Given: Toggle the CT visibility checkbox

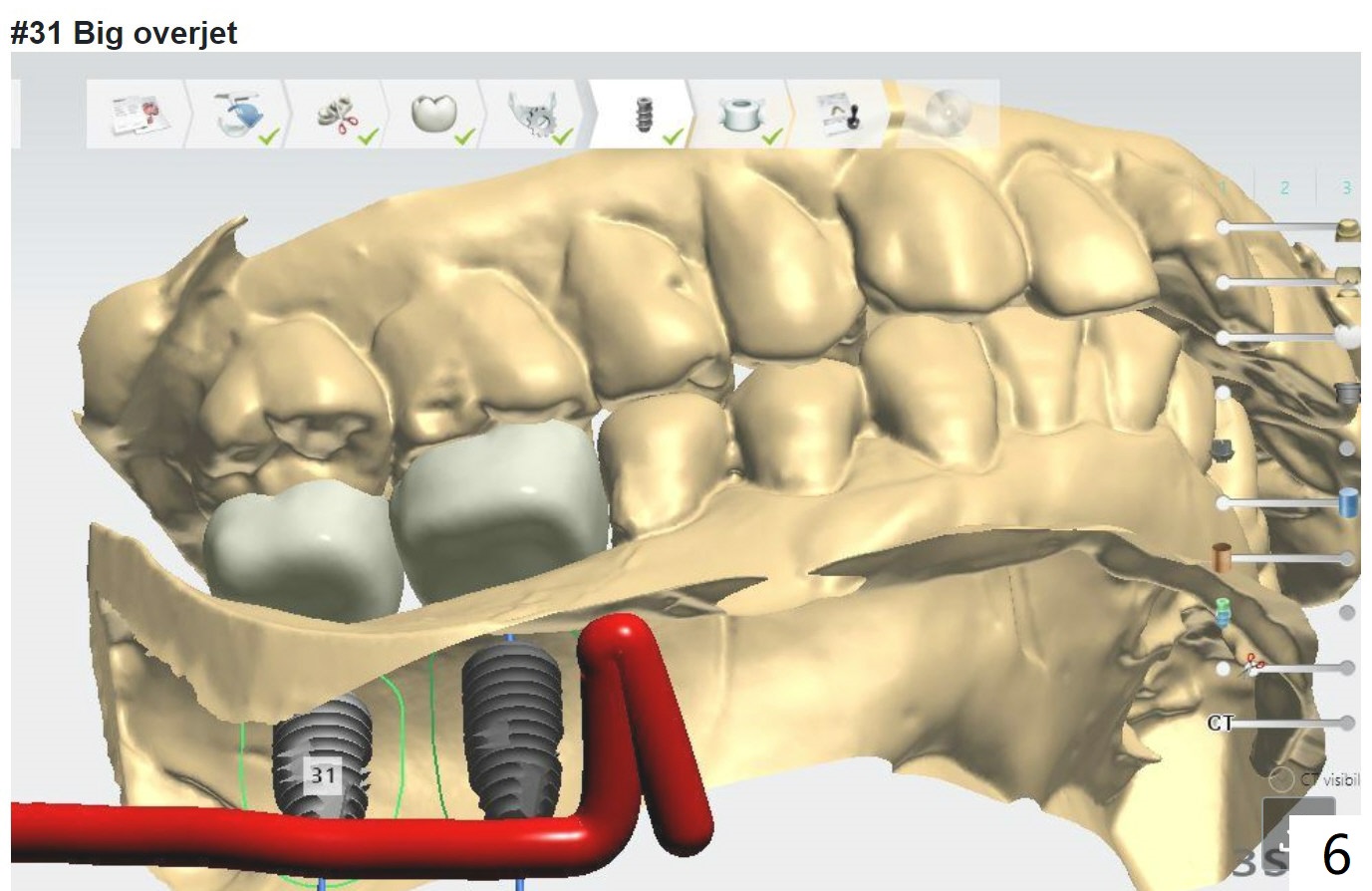Looking at the screenshot, I should coord(1281,778).
